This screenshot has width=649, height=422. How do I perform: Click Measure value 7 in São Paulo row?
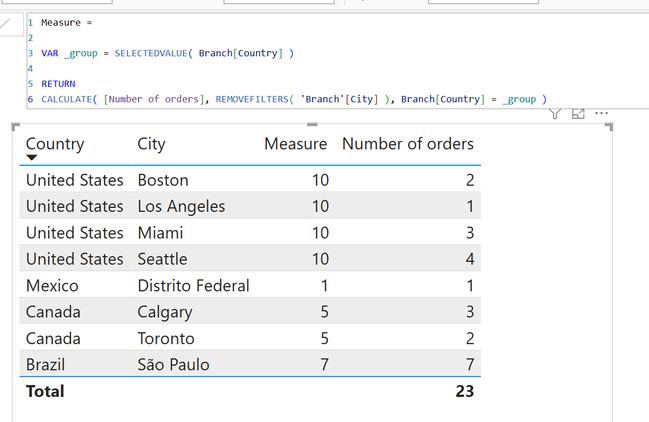324,365
